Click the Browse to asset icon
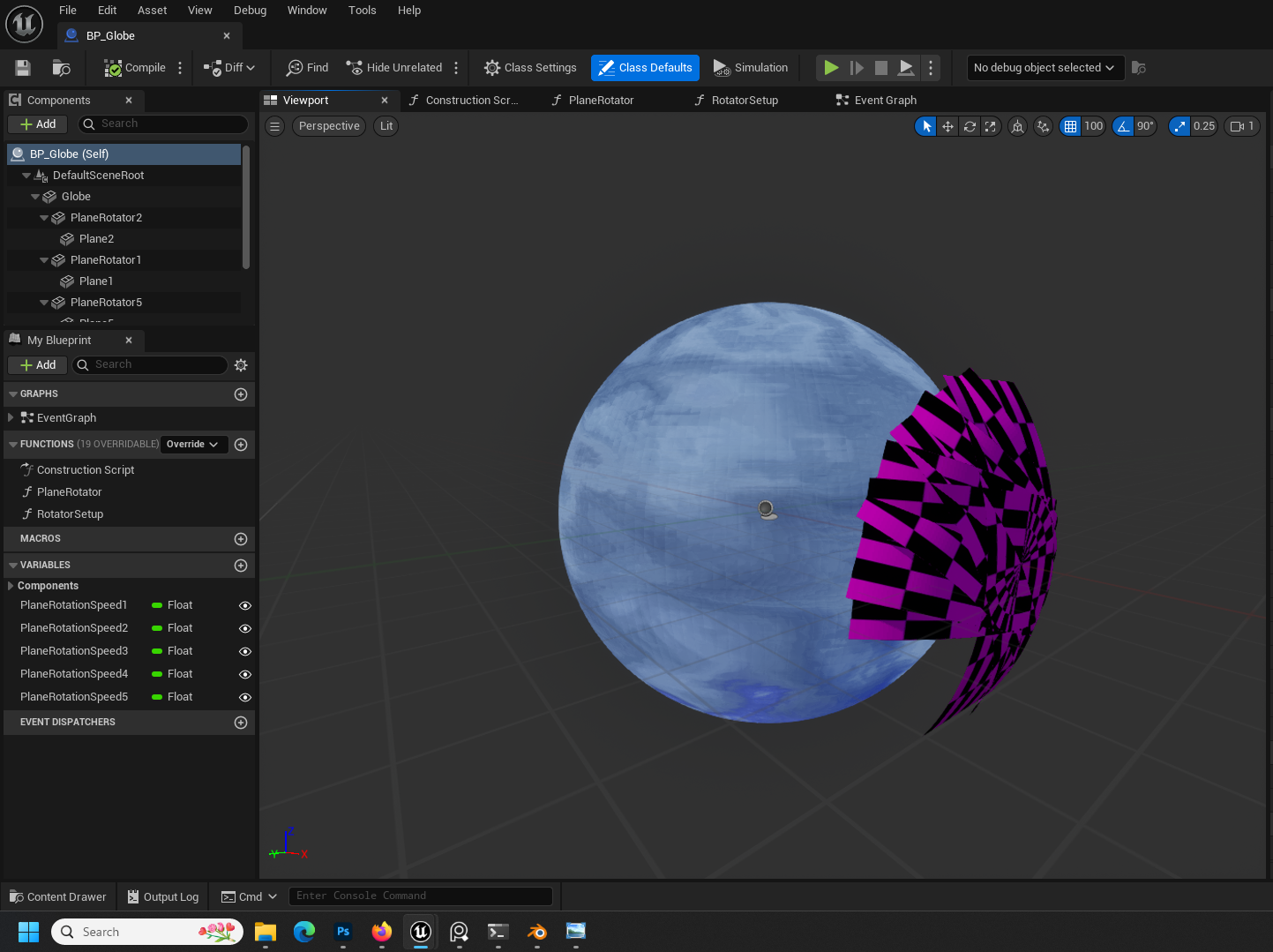1273x952 pixels. click(61, 68)
